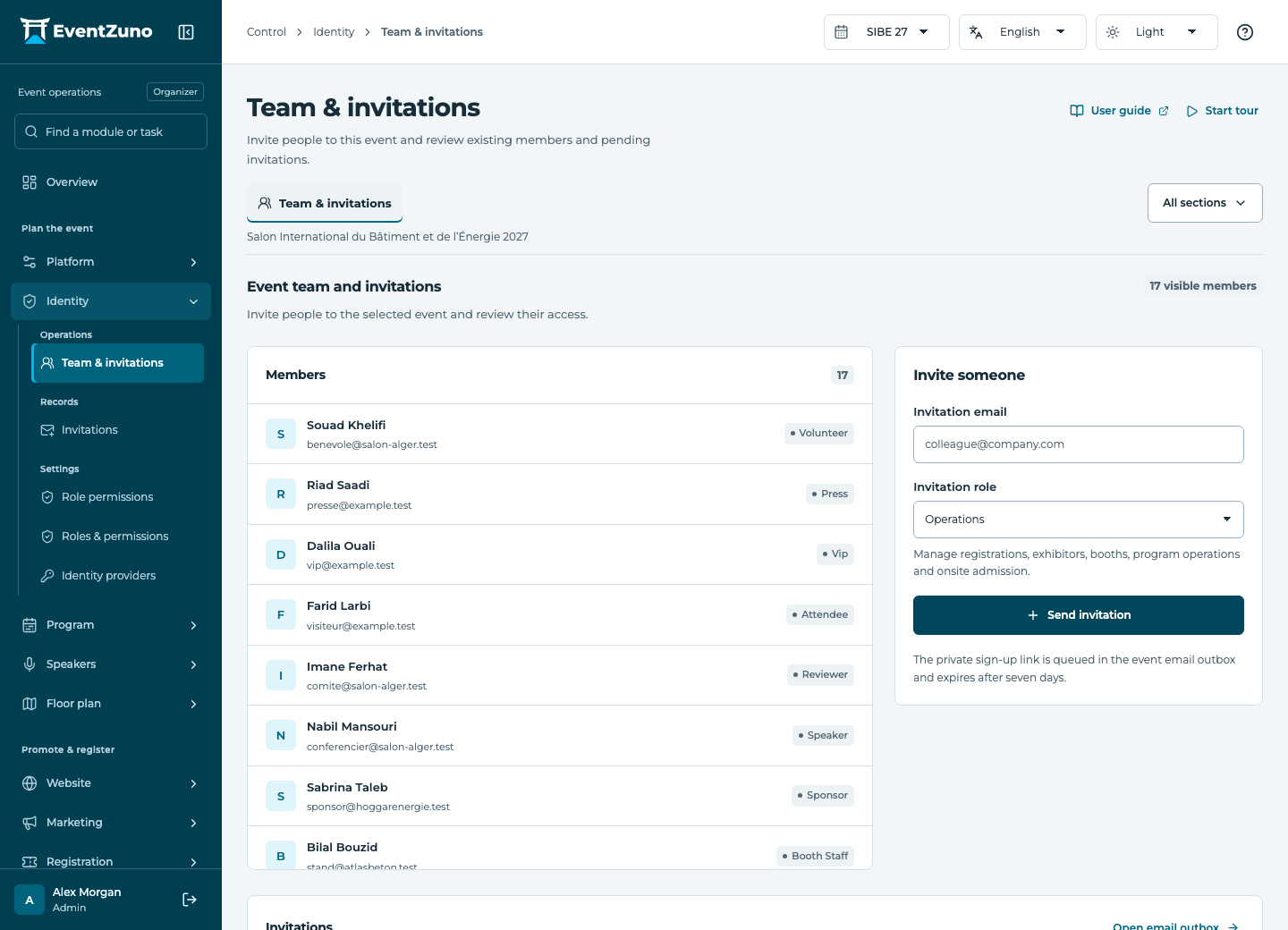
Task: Expand the Platform menu
Action: 111,262
